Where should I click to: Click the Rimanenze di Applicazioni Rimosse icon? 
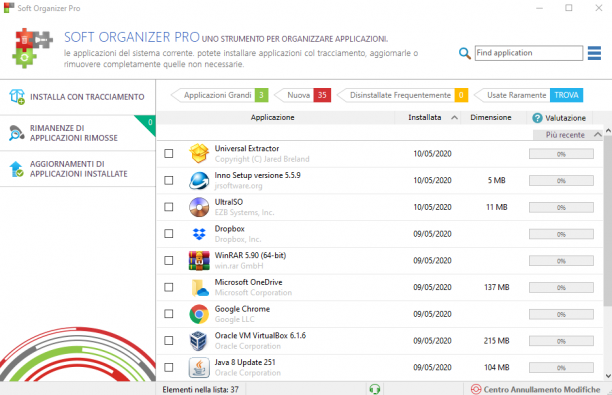(16, 133)
